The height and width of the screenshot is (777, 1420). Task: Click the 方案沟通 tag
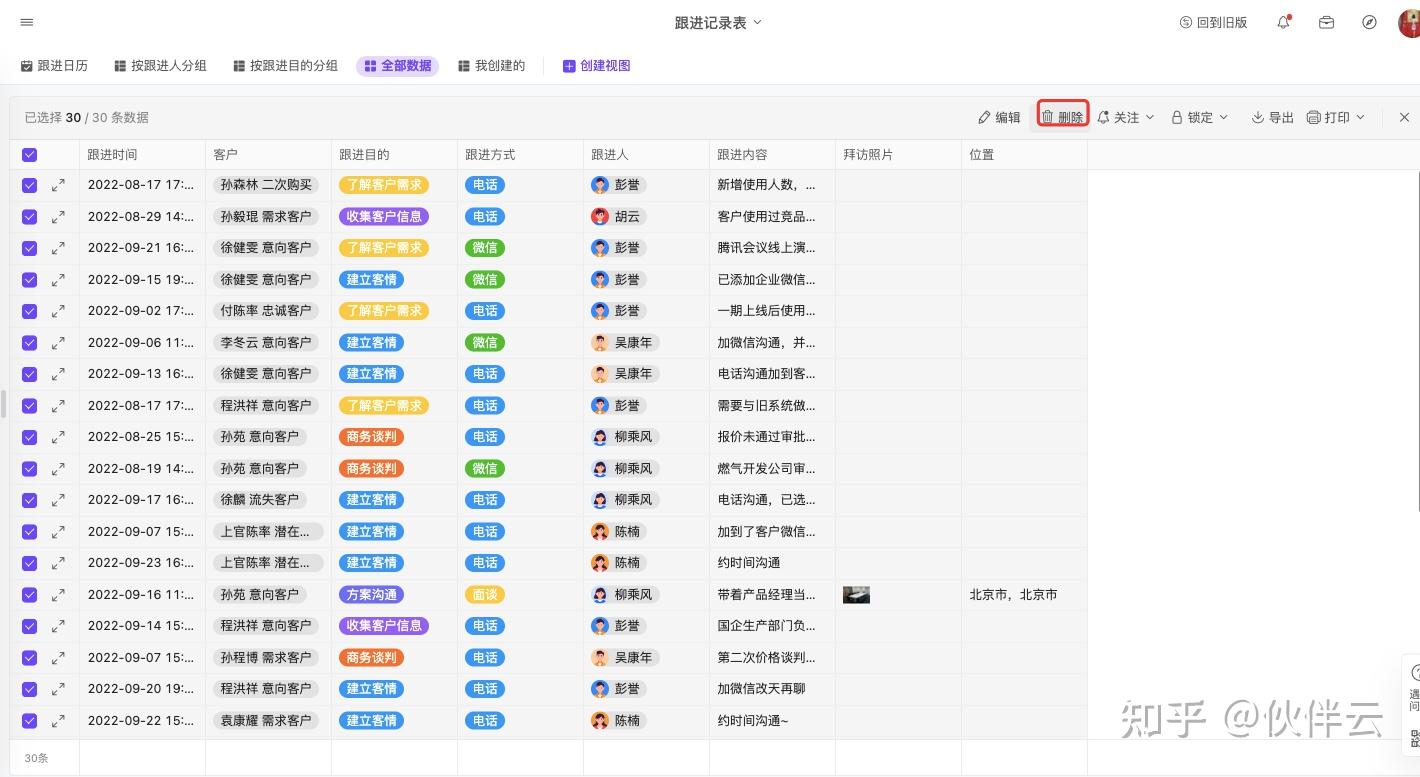click(371, 594)
